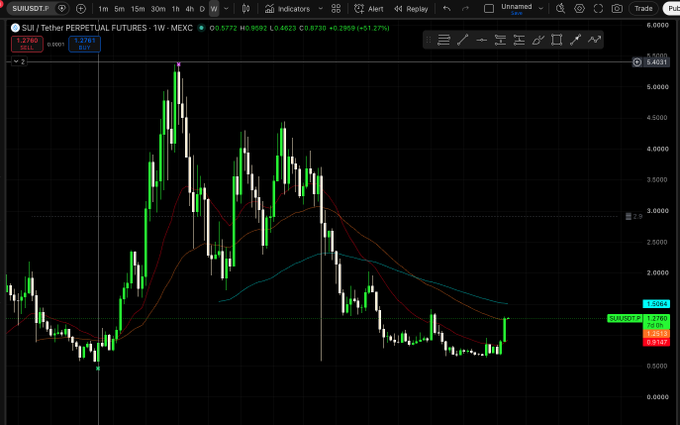Toggle fullscreen mode
Image resolution: width=680 pixels, height=425 pixels.
pos(598,9)
